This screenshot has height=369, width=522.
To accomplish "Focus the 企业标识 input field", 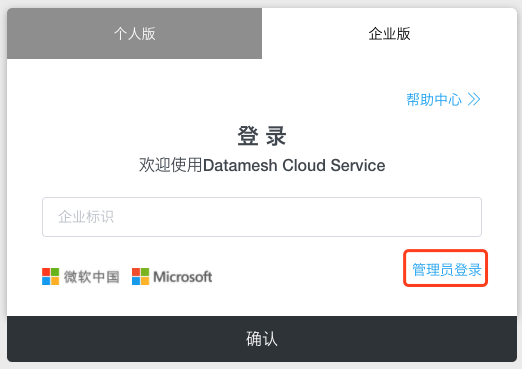I will 262,217.
